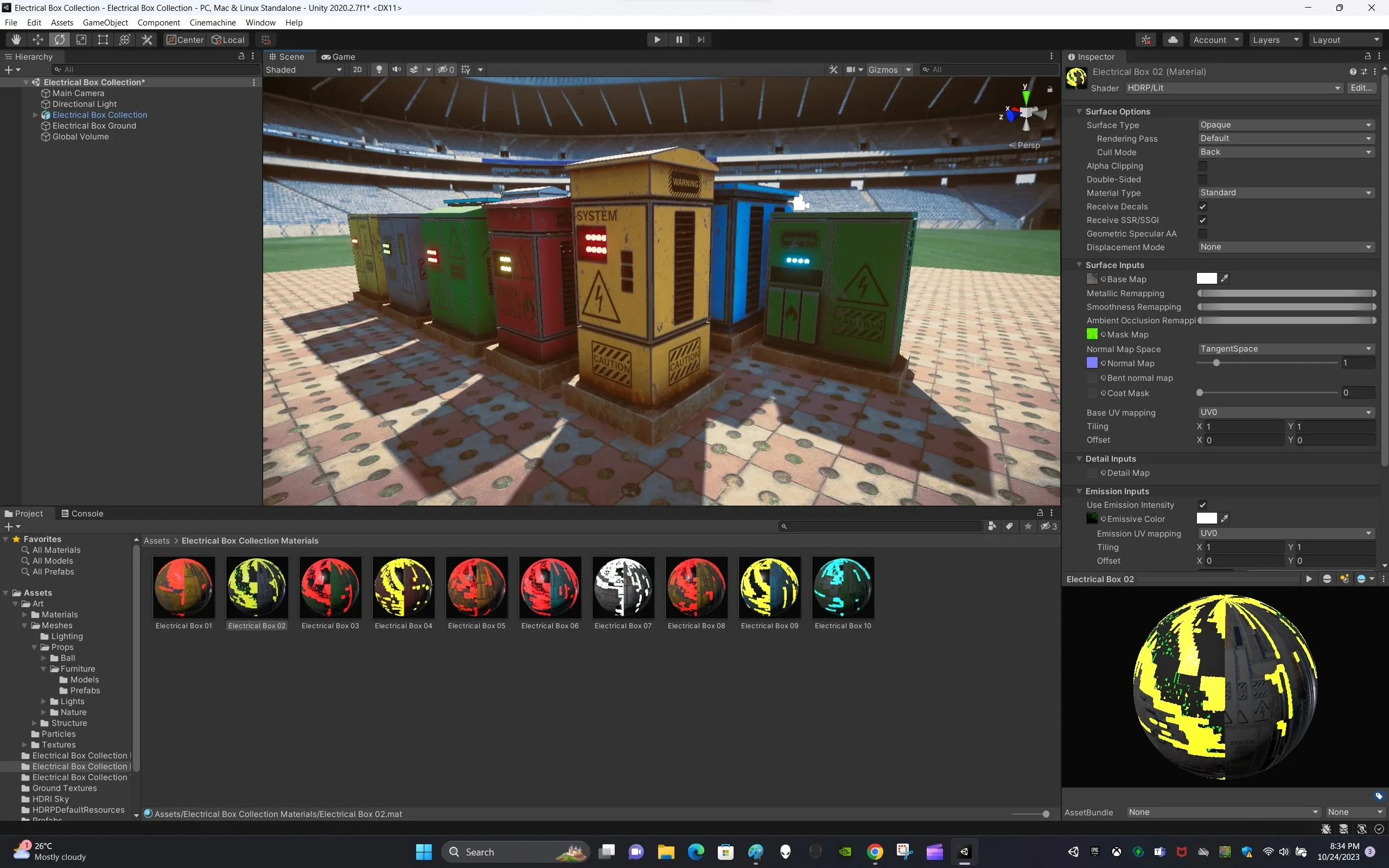1389x868 pixels.
Task: Search by label icon in Project panel
Action: pos(1009,526)
